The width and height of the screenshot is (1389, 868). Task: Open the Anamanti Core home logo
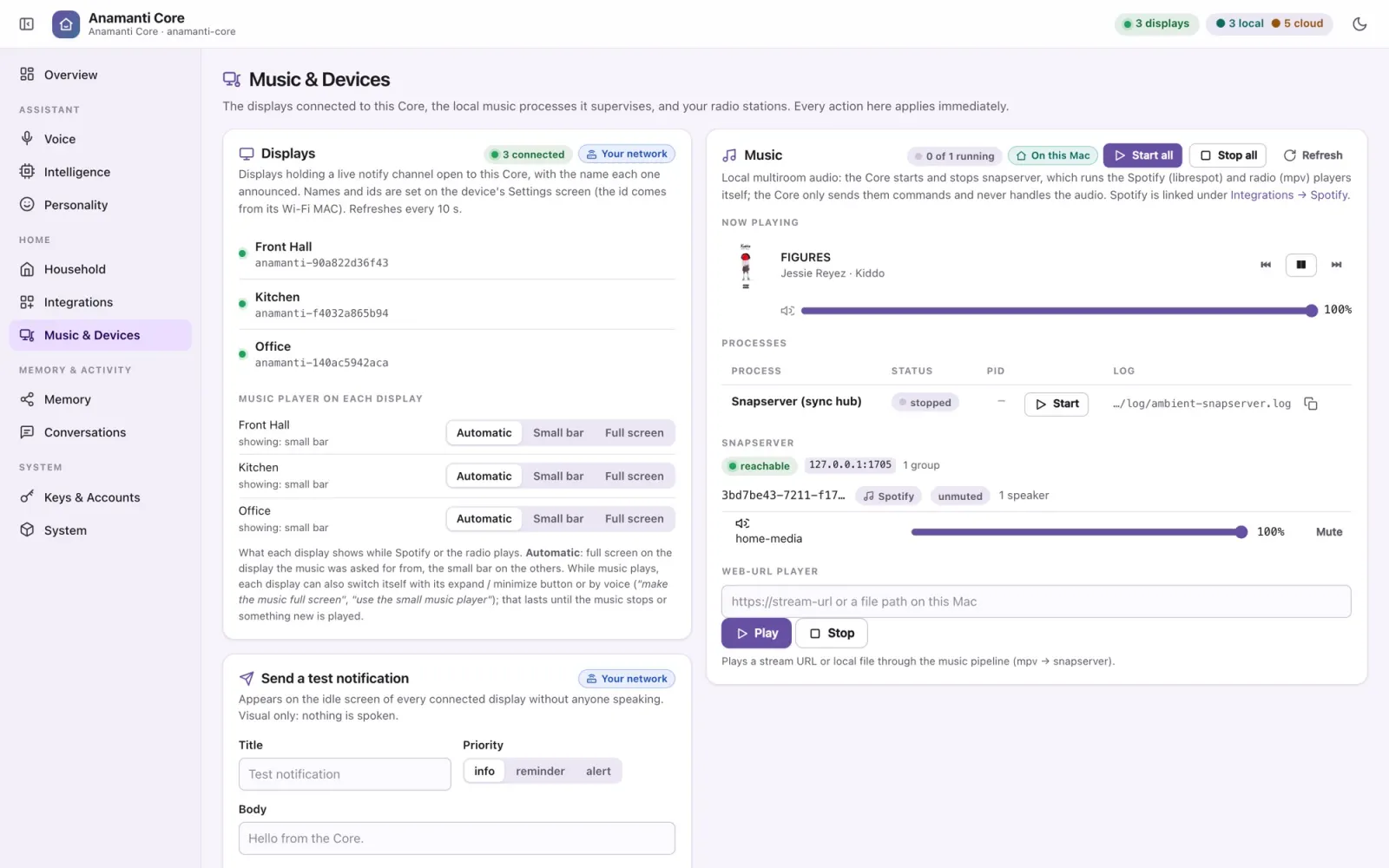(66, 24)
